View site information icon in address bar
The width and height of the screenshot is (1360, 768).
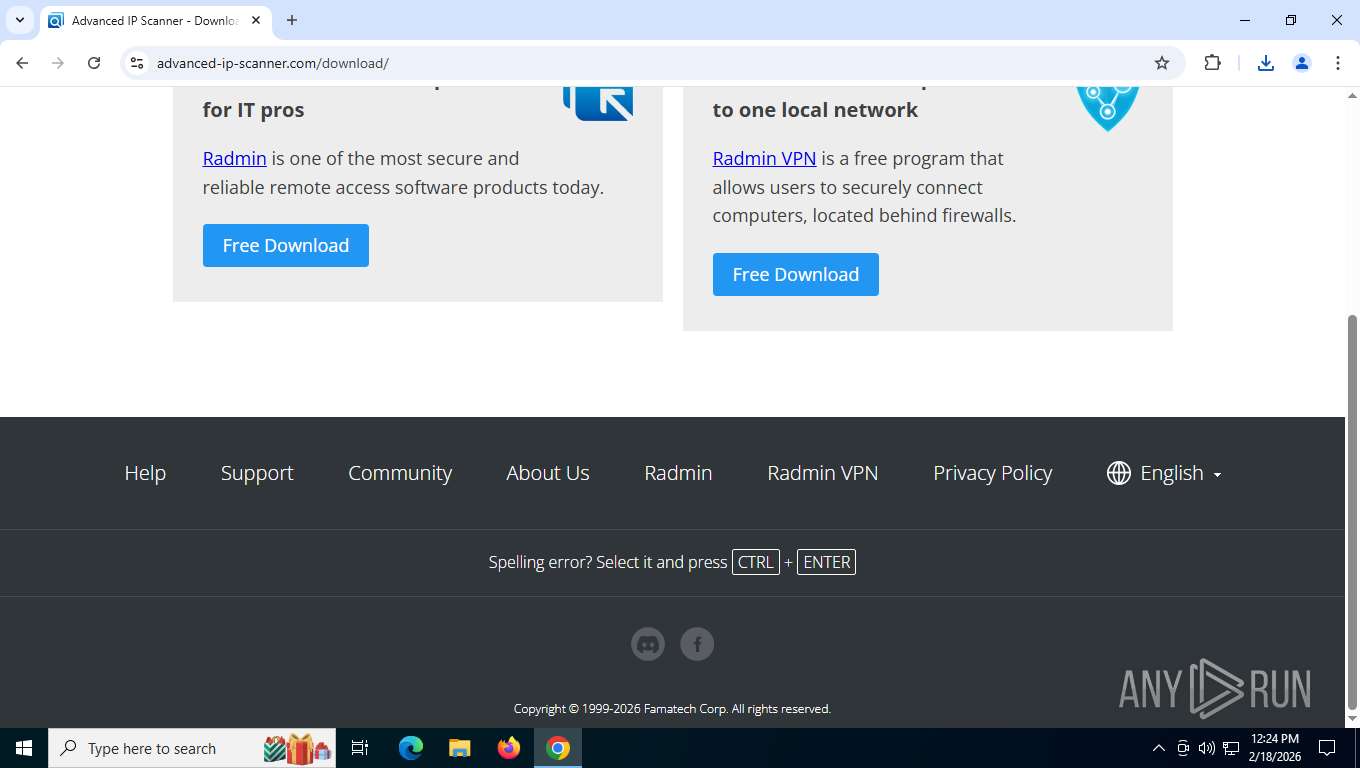(x=138, y=63)
